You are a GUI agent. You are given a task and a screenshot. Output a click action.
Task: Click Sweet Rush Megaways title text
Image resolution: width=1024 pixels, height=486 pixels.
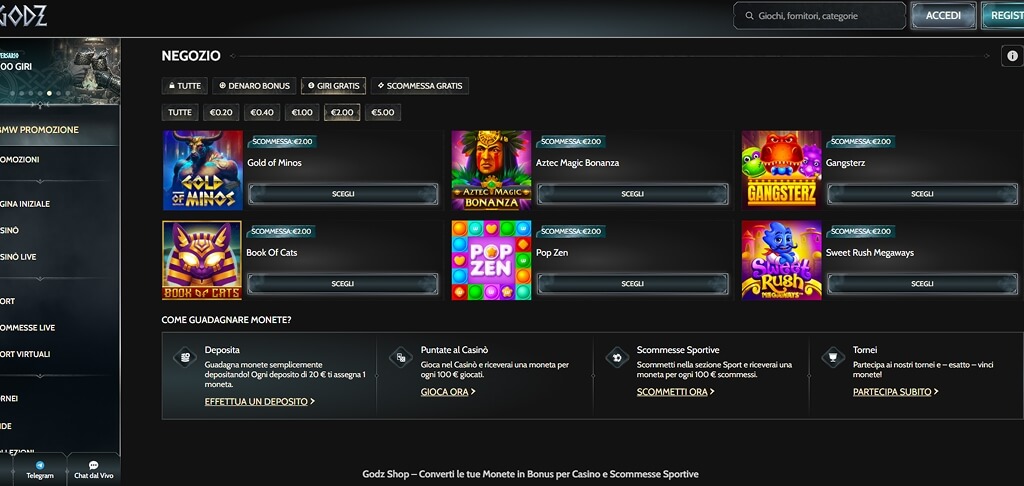869,253
